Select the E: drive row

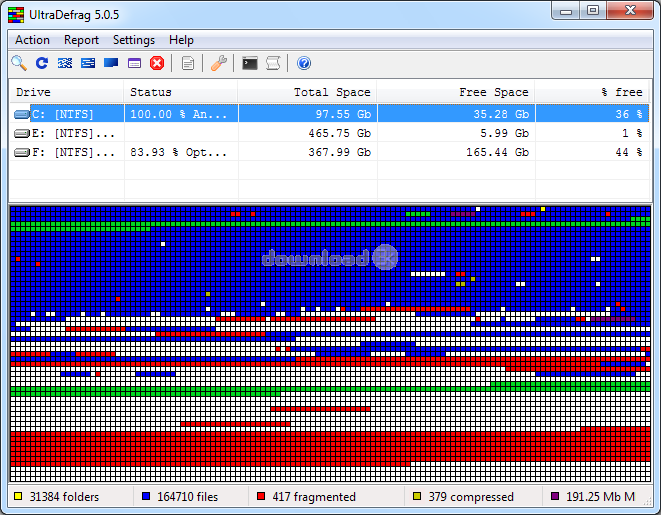[x=58, y=133]
